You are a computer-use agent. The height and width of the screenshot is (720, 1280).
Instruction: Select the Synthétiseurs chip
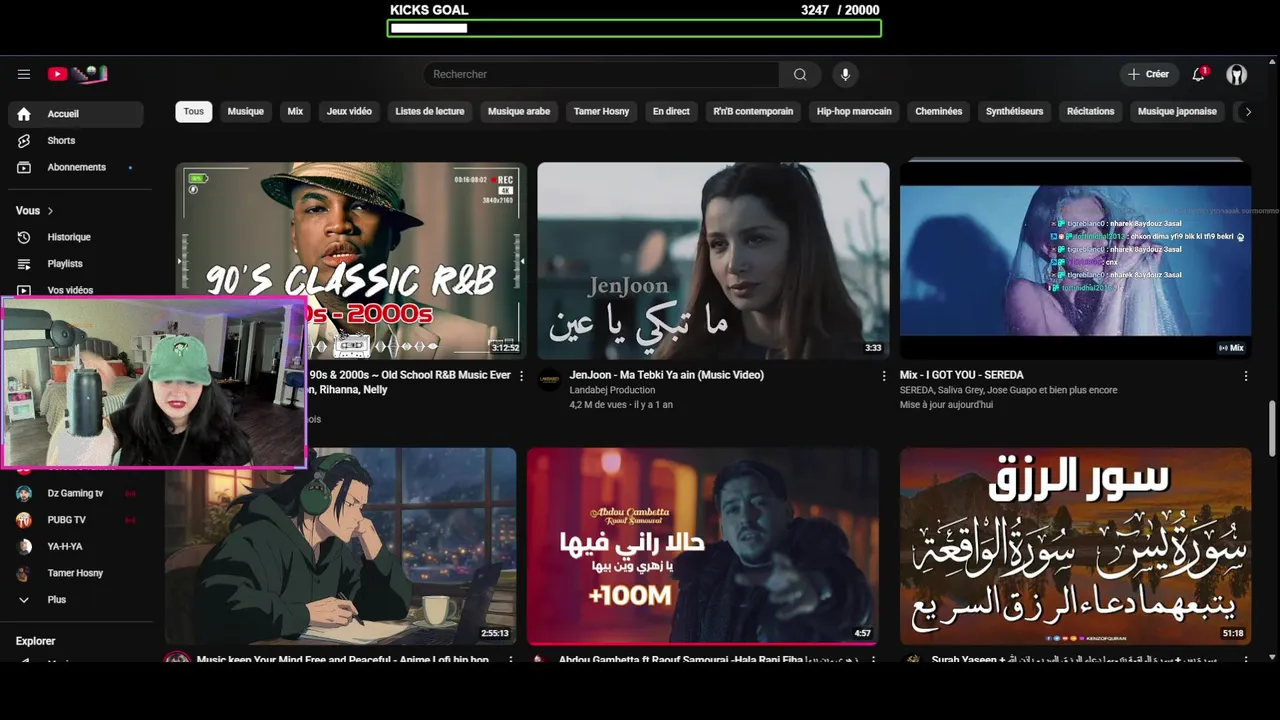[1014, 112]
